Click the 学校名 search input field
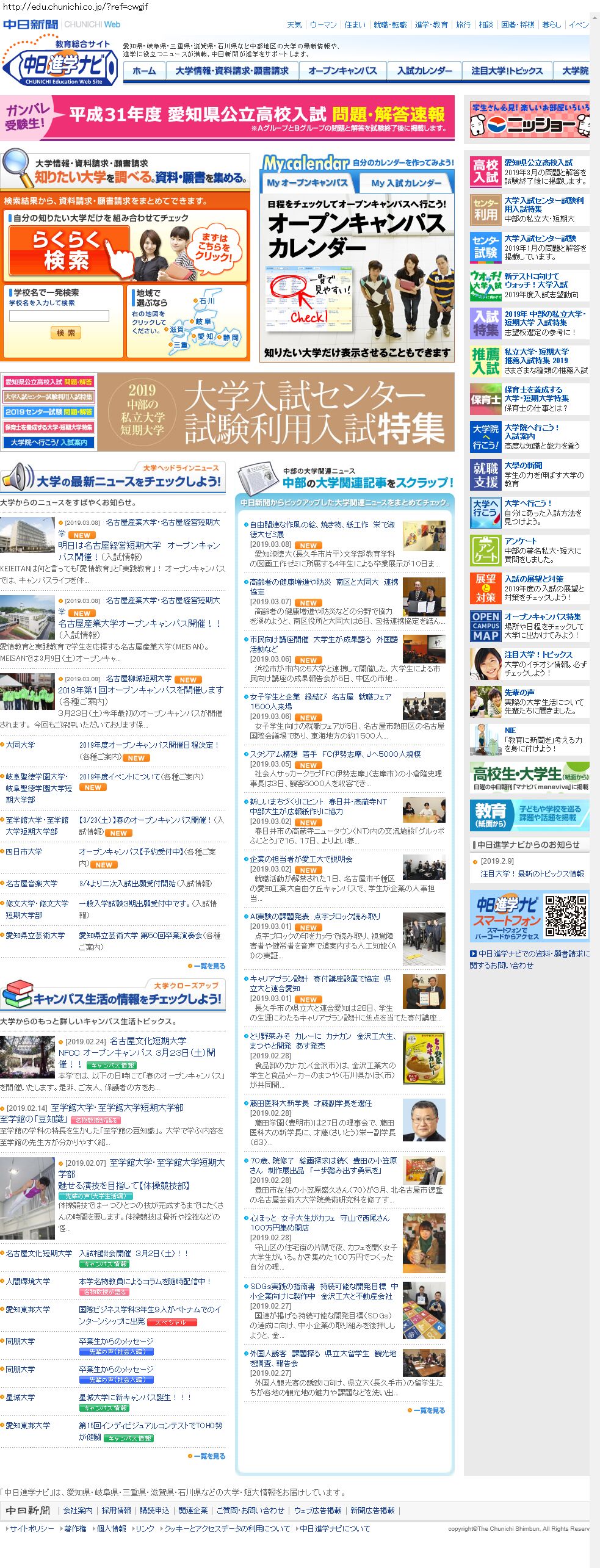The width and height of the screenshot is (600, 1568). point(59,316)
